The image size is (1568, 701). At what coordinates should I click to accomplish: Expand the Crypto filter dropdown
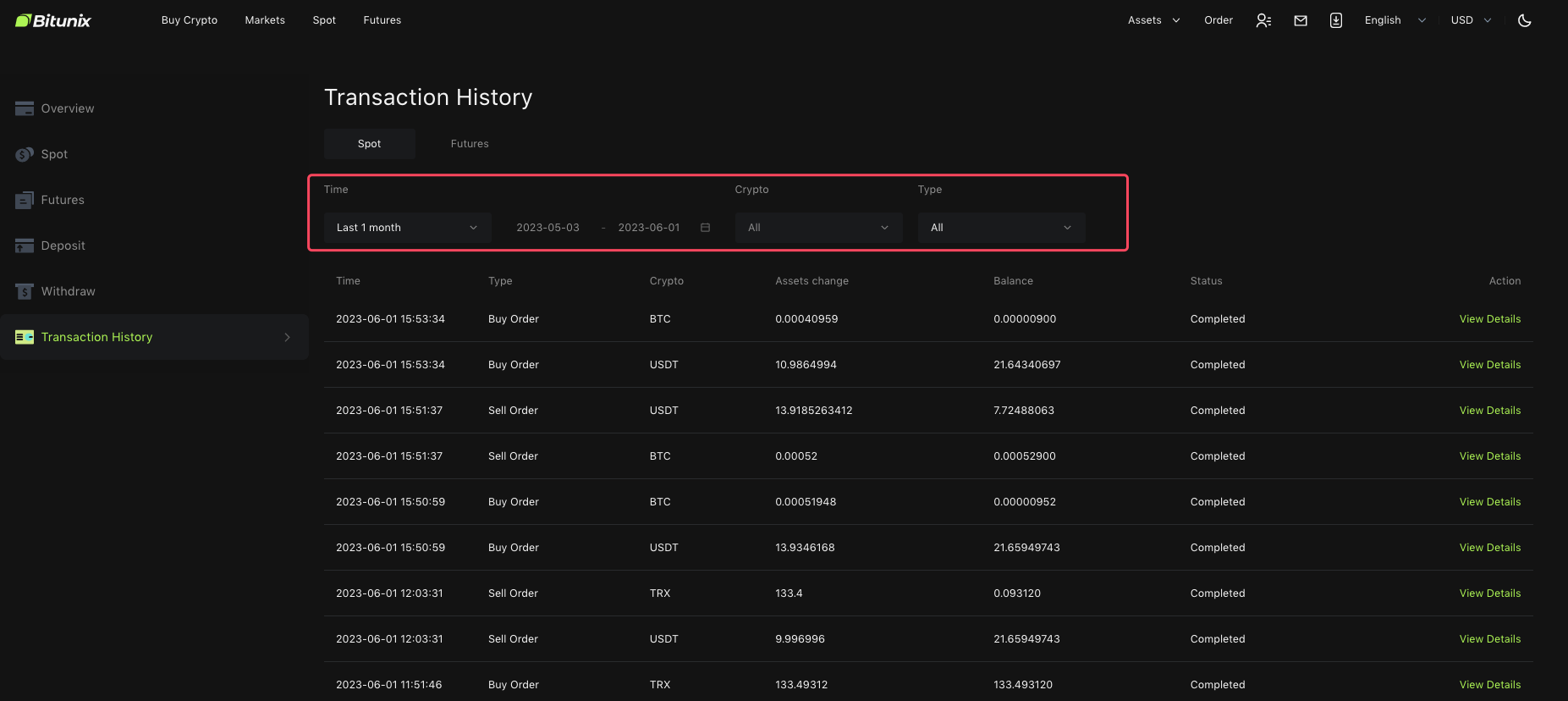818,228
